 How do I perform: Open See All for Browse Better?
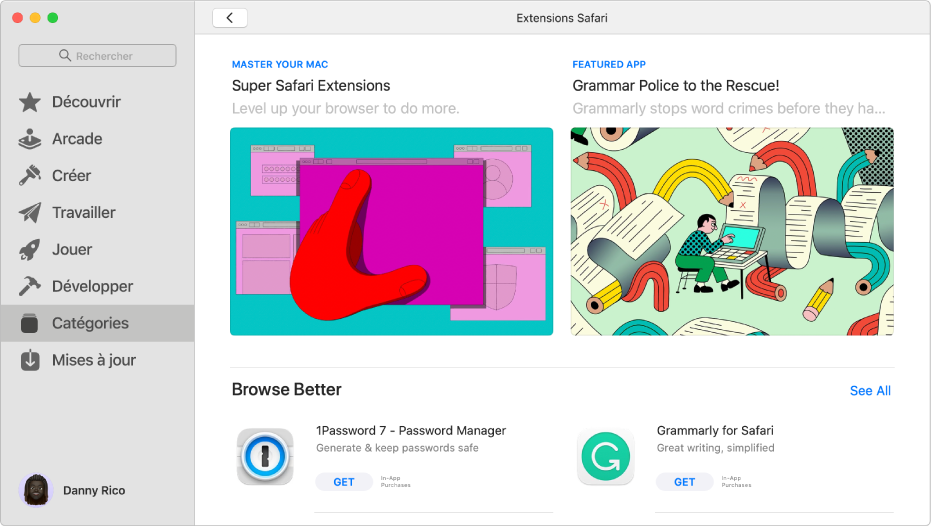870,391
